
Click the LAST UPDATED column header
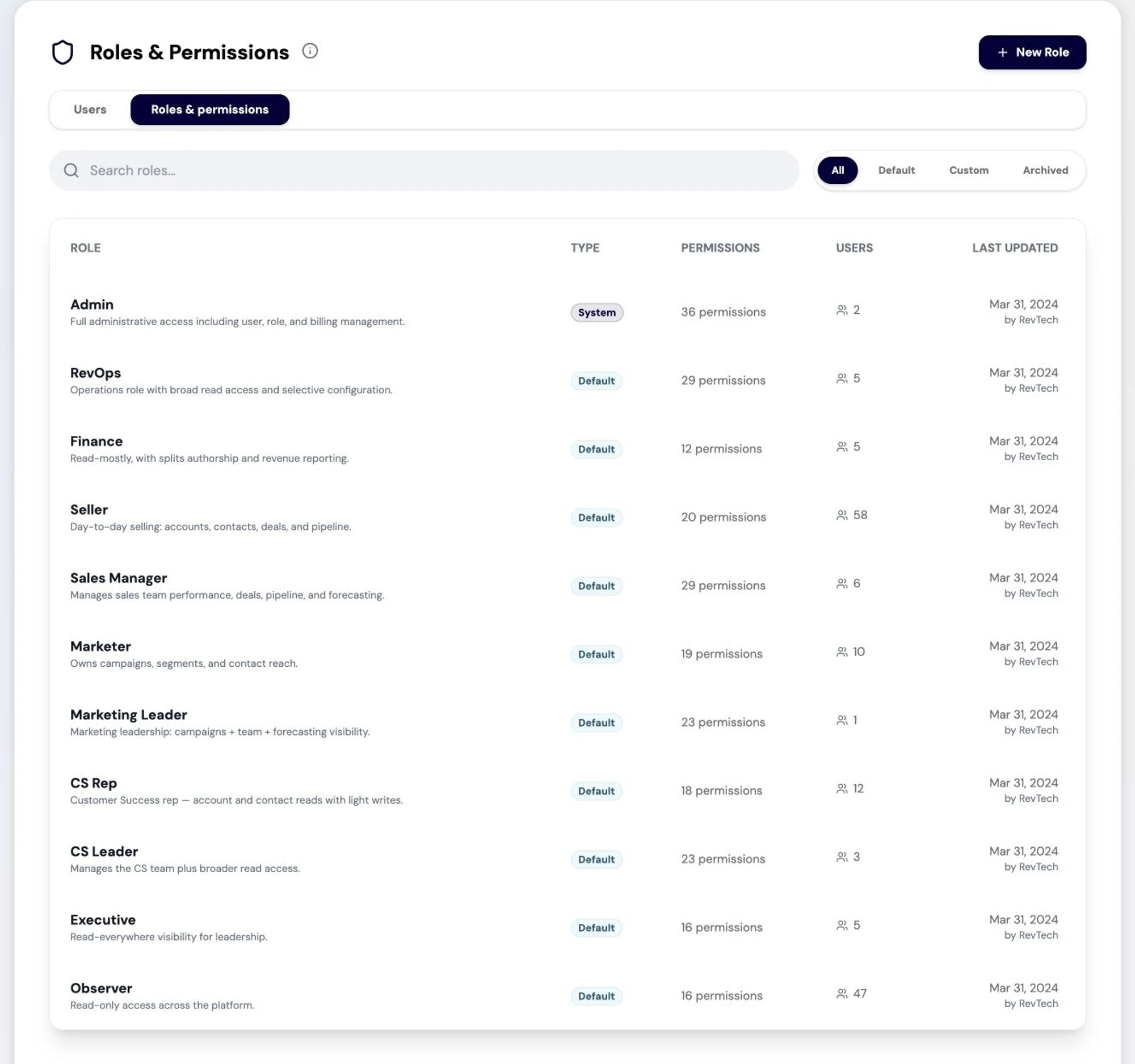coord(1015,248)
